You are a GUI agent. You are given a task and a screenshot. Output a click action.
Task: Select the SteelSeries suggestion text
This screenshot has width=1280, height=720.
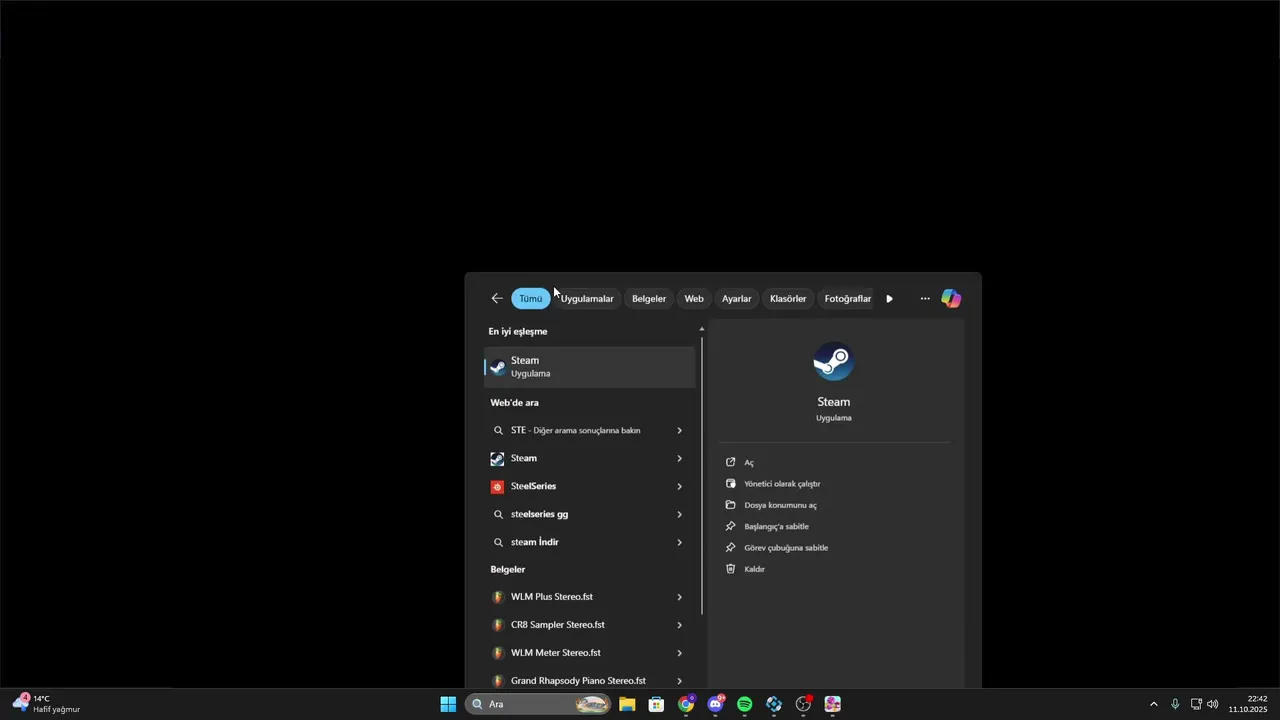(533, 486)
